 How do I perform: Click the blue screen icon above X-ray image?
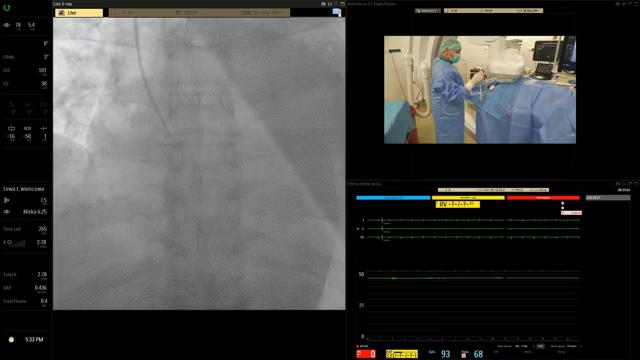tap(337, 12)
